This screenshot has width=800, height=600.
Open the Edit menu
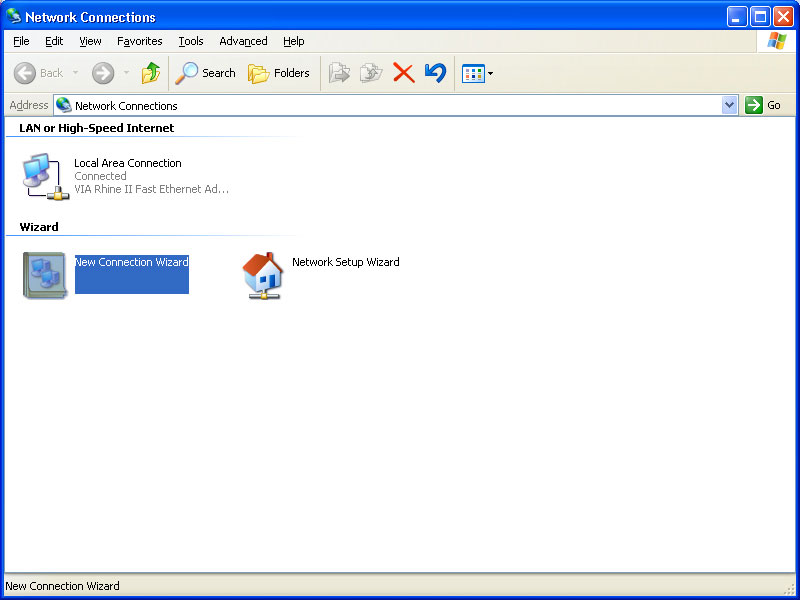pos(54,41)
